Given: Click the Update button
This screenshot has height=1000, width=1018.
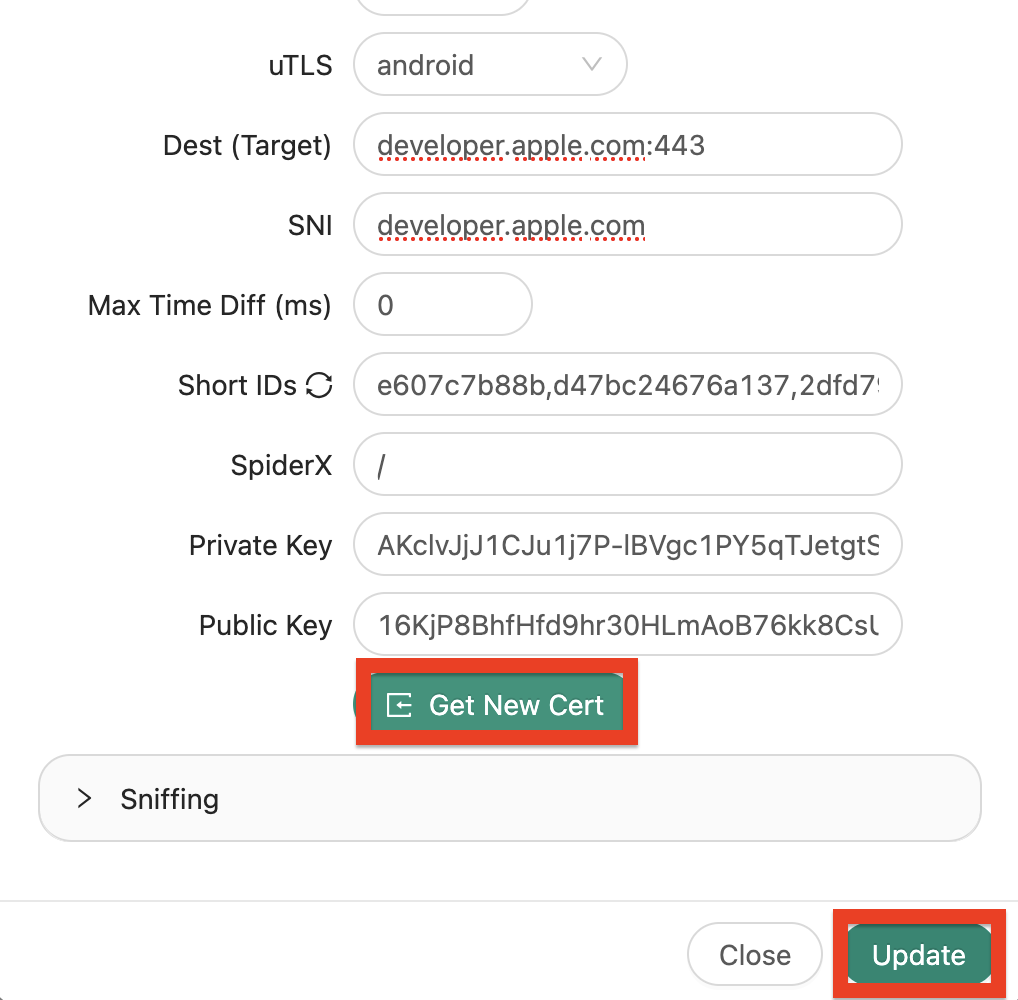Looking at the screenshot, I should click(x=918, y=954).
